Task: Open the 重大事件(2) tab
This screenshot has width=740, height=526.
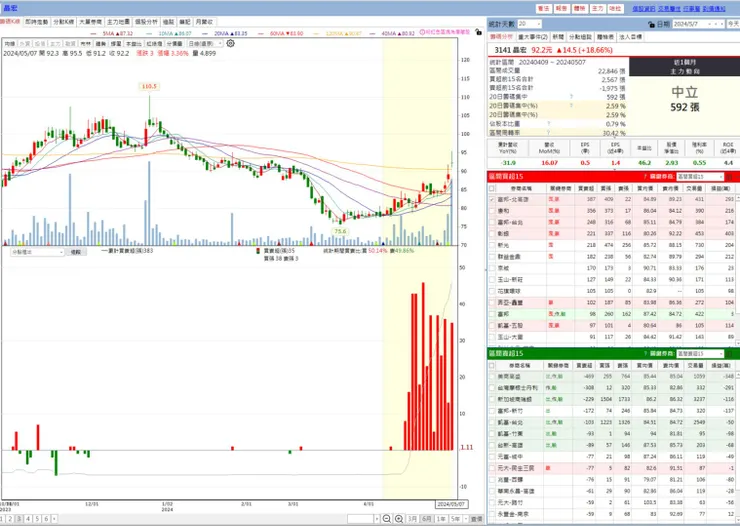Action: point(533,37)
